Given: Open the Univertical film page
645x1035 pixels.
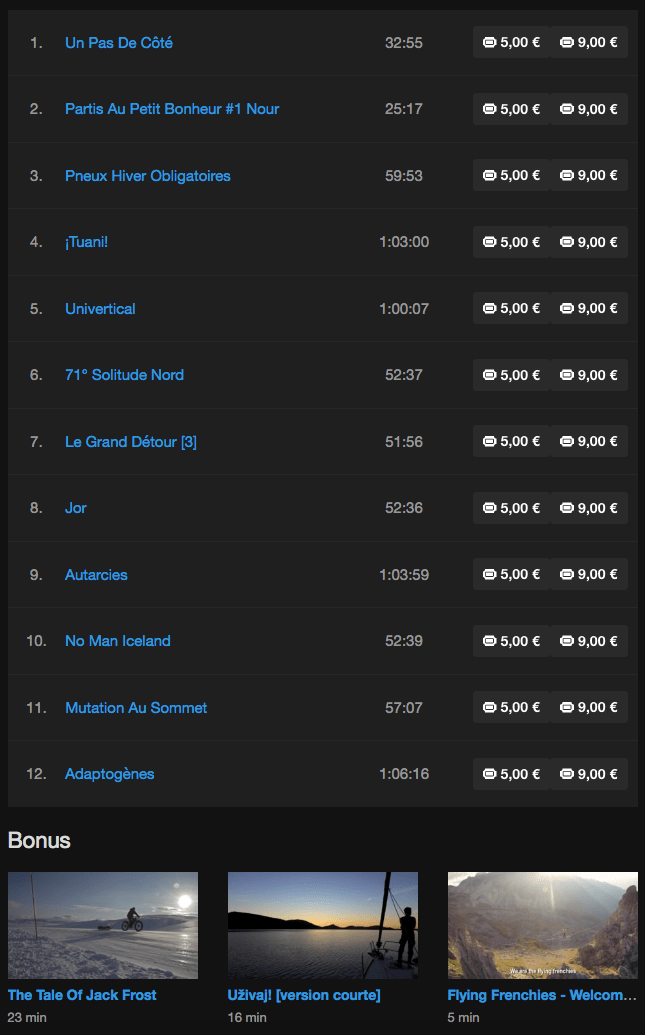Looking at the screenshot, I should point(100,309).
